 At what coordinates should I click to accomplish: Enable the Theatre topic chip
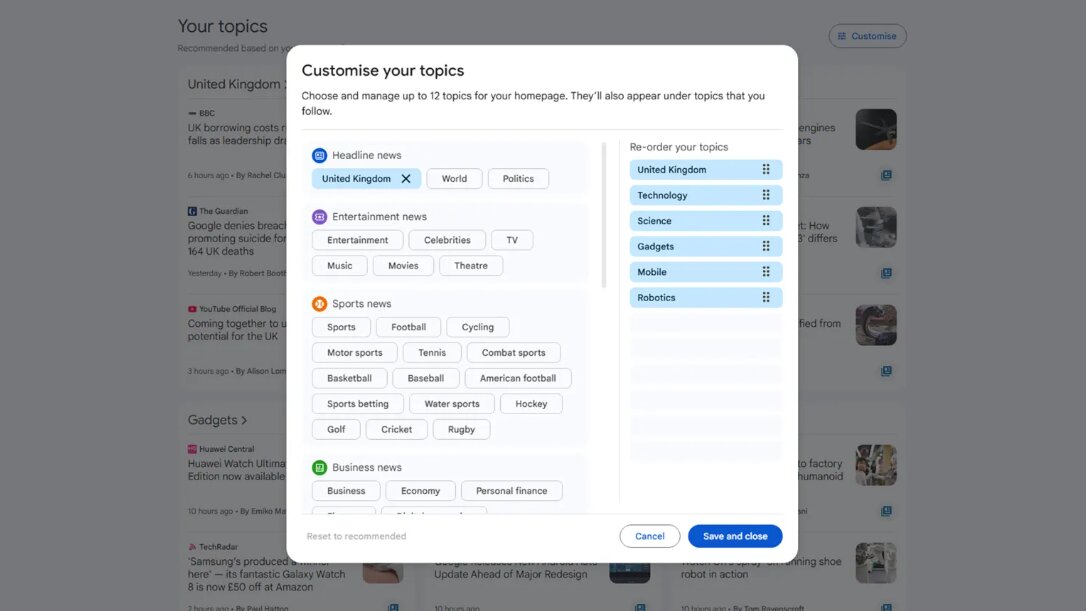coord(471,266)
